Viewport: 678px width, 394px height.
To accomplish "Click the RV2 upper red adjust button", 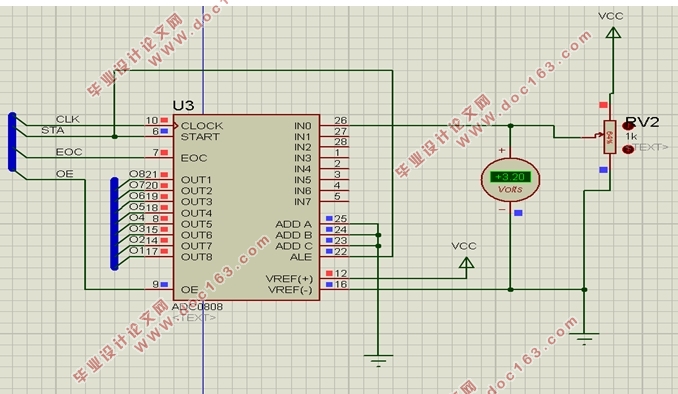I will pos(628,125).
